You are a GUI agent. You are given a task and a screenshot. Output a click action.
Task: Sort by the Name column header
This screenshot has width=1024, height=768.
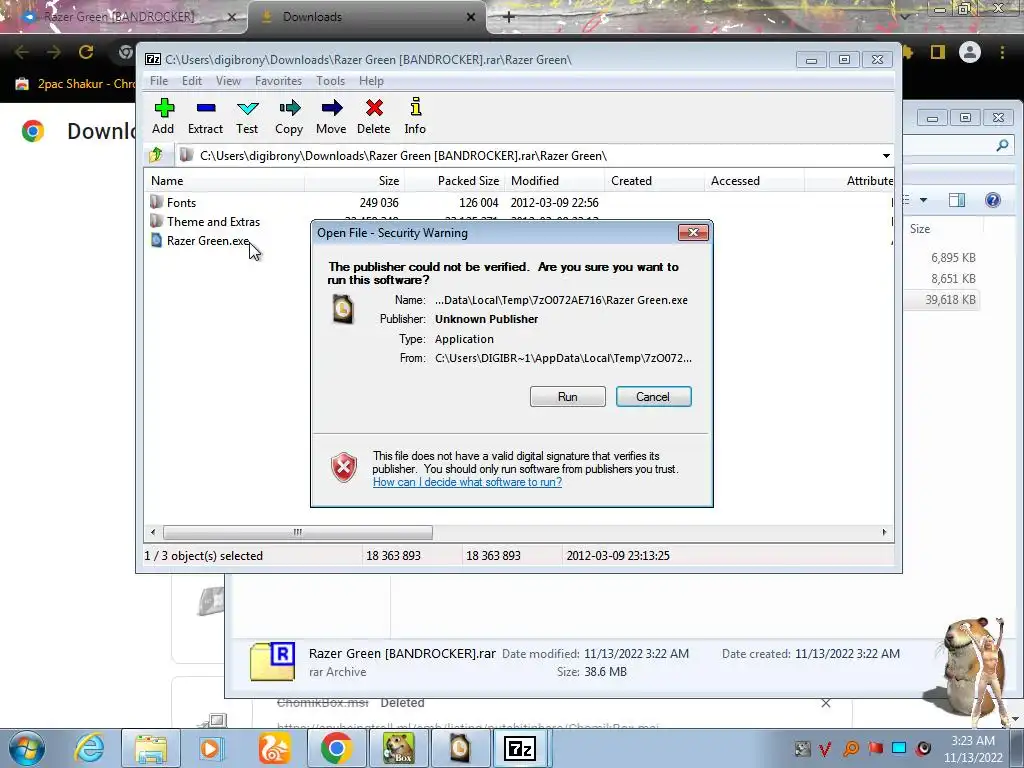[225, 181]
